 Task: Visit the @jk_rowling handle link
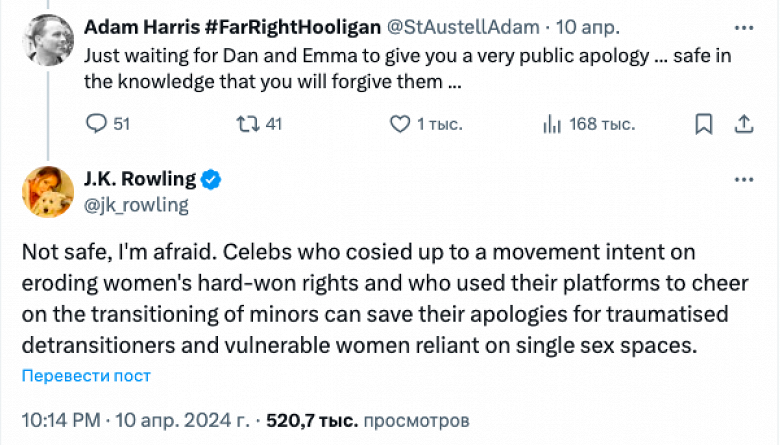137,204
